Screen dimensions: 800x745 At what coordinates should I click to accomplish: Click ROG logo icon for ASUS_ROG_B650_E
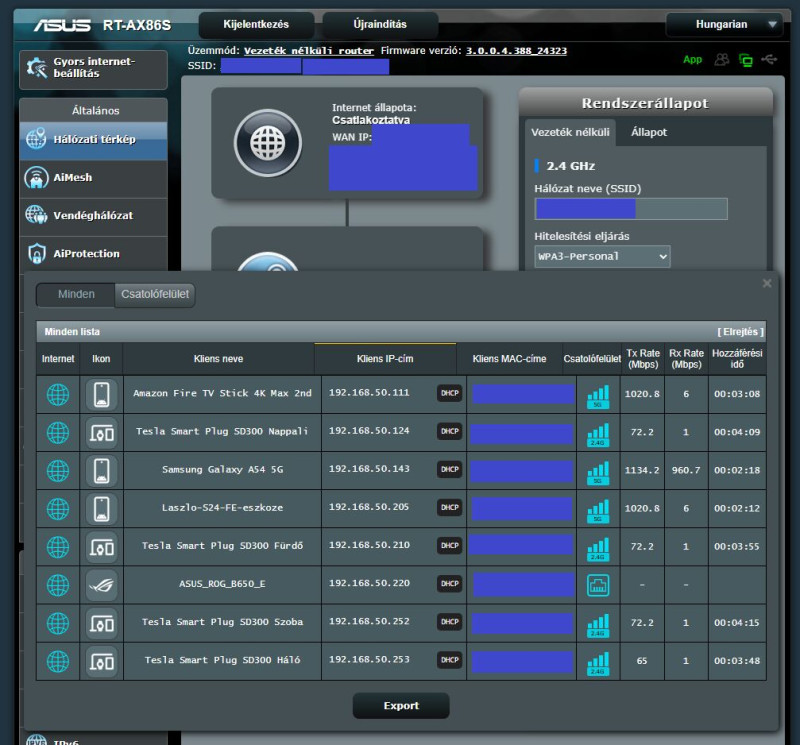click(102, 585)
